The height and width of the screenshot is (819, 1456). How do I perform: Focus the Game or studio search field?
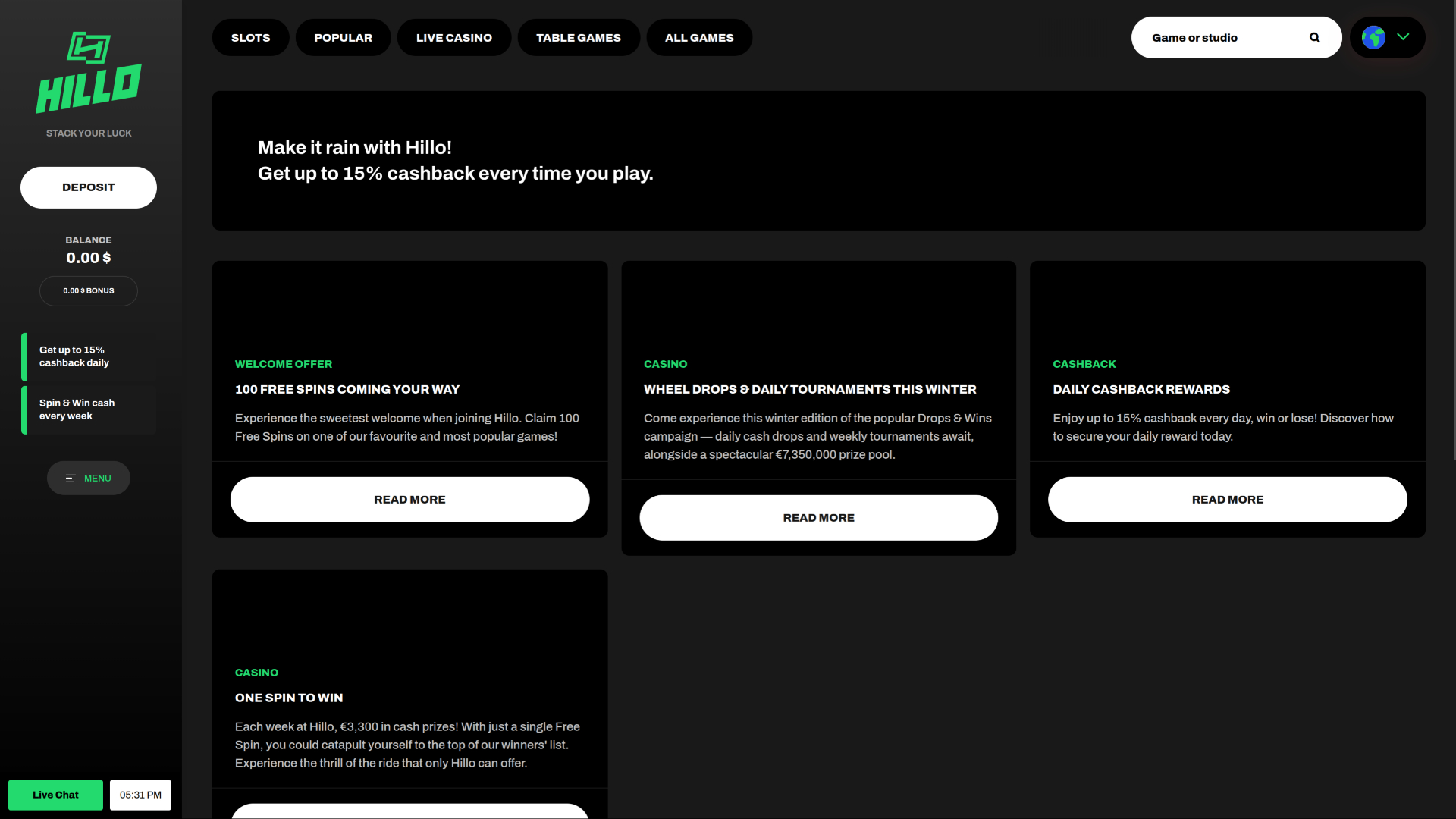[x=1221, y=38]
